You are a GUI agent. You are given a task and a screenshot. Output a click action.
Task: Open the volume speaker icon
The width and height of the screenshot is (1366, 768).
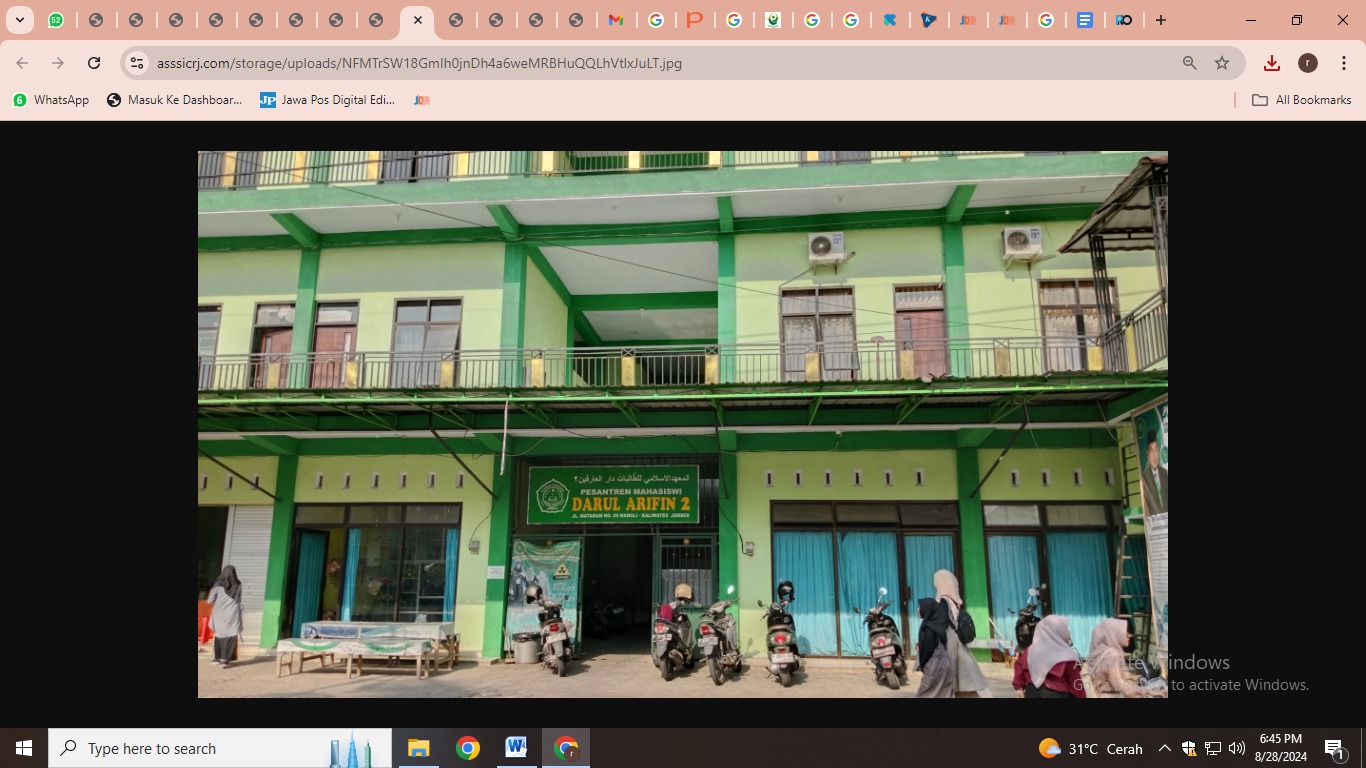(1237, 748)
